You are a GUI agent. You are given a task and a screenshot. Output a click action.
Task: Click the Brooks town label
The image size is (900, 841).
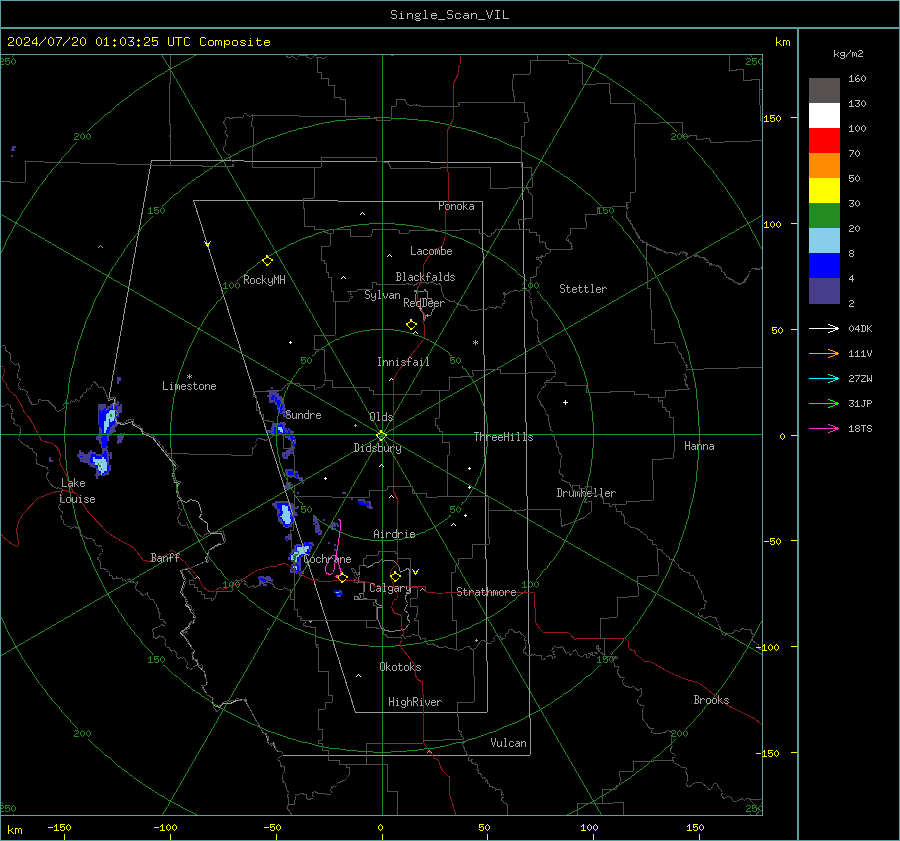click(x=711, y=700)
